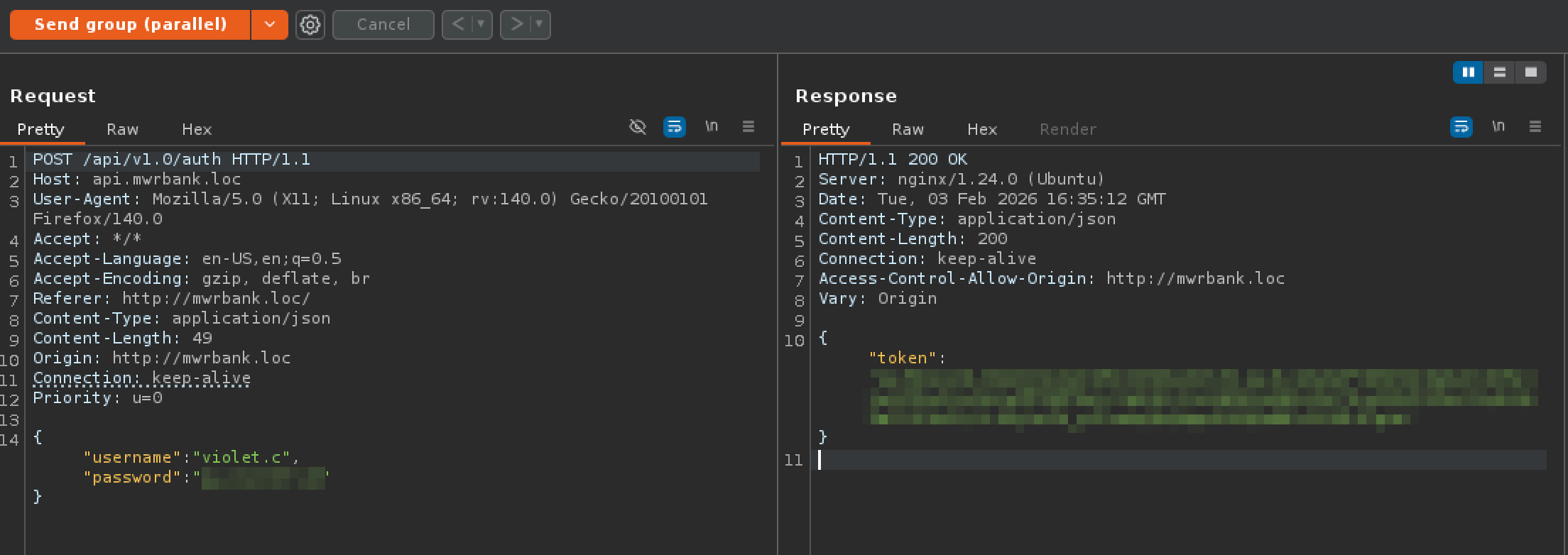Expand the back history dropdown arrow
The height and width of the screenshot is (555, 1568).
point(481,25)
